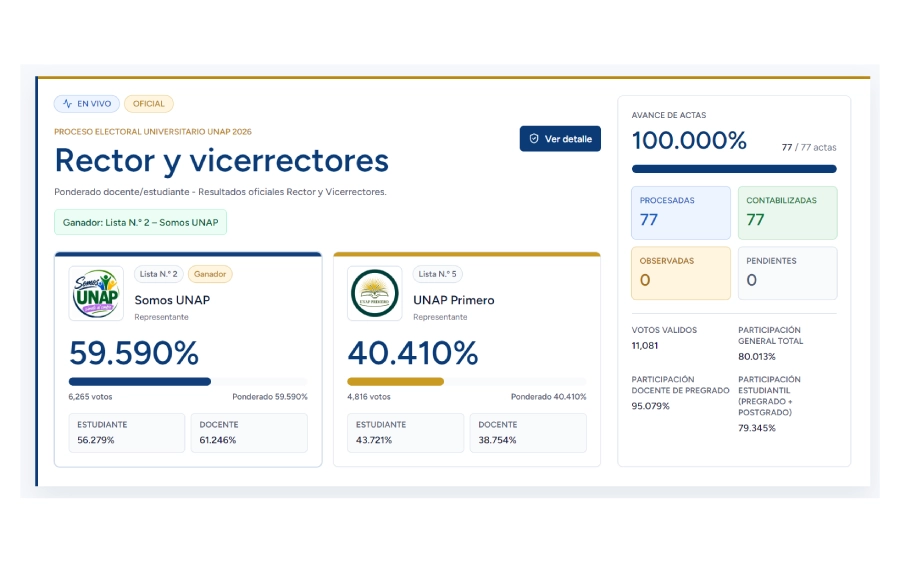
Task: Click the Ponderado 59.590% label
Action: pyautogui.click(x=270, y=397)
